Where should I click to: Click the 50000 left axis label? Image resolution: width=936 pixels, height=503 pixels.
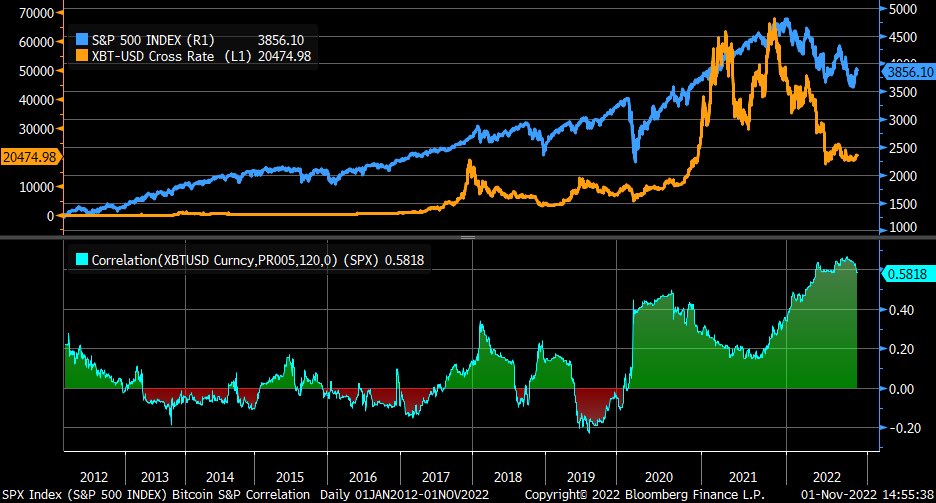point(37,70)
